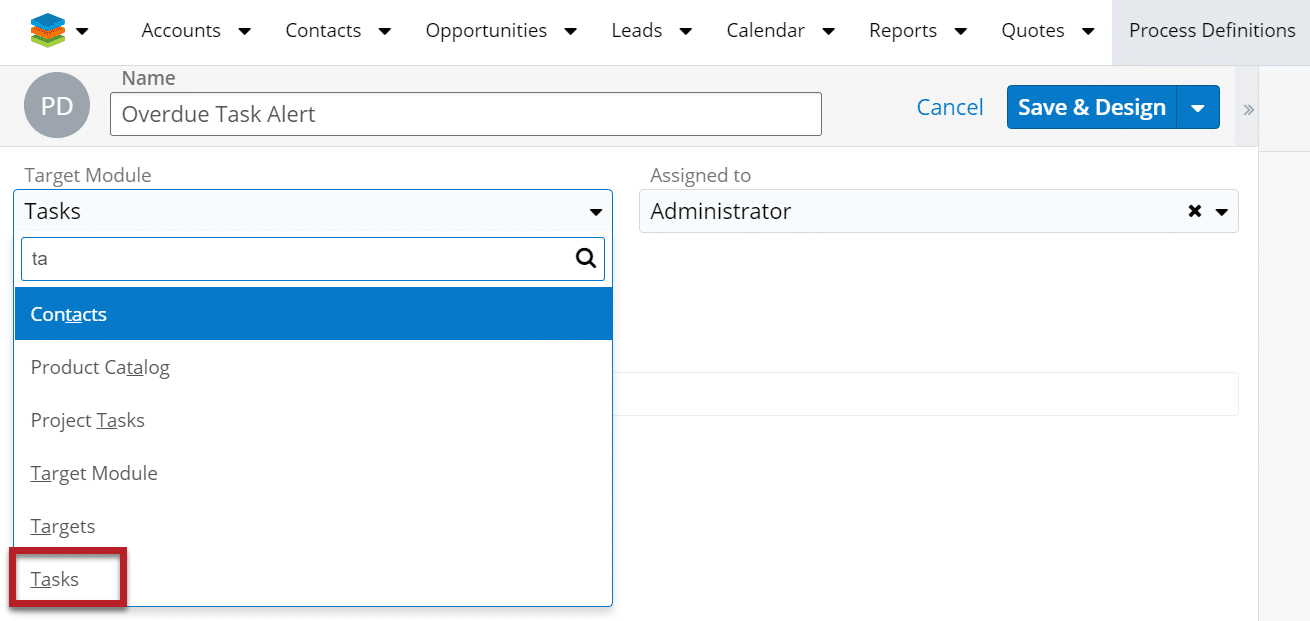Click the search magnifier icon in dropdown
Viewport: 1310px width, 621px height.
tap(586, 259)
